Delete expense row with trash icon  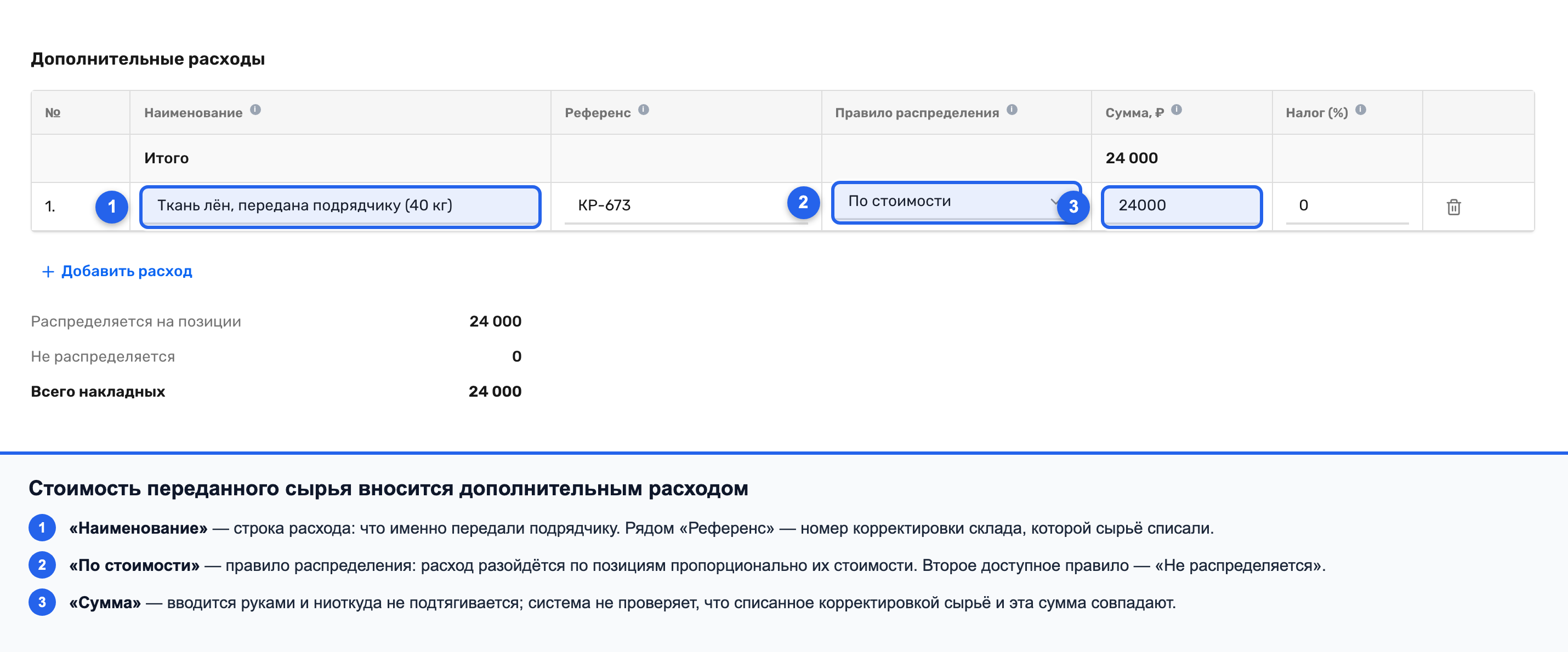pyautogui.click(x=1453, y=207)
